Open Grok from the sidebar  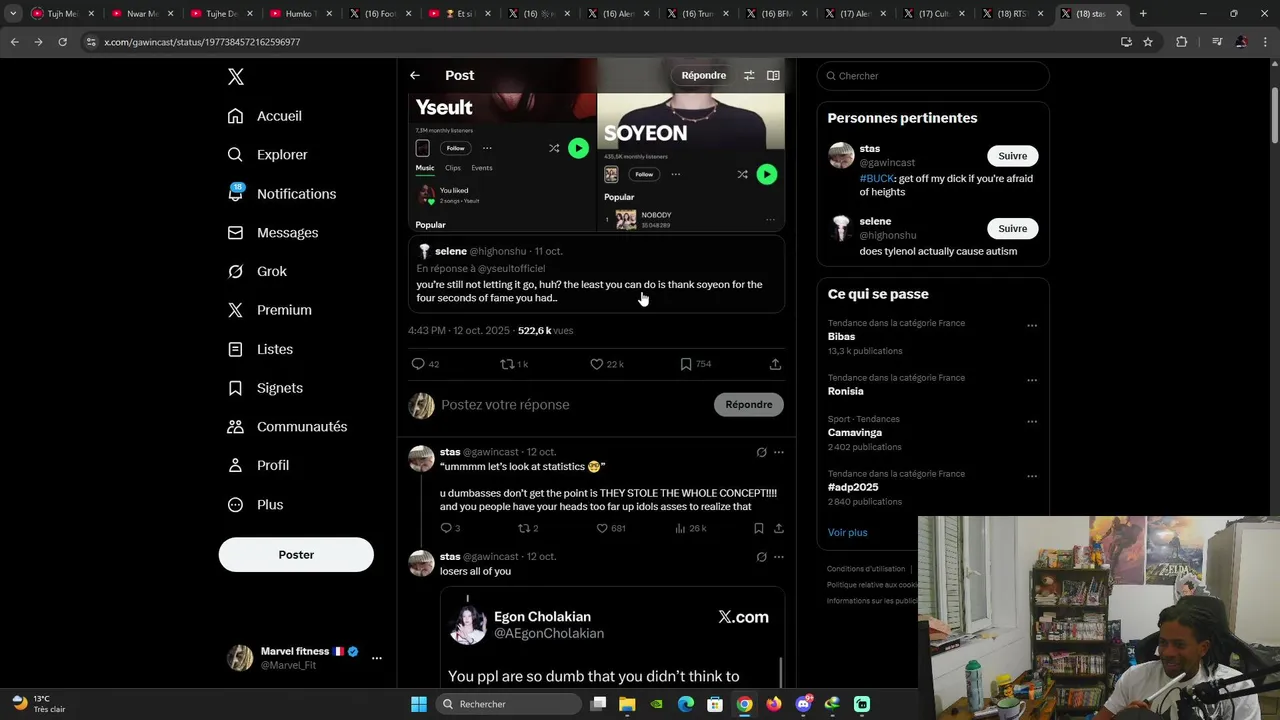point(257,271)
